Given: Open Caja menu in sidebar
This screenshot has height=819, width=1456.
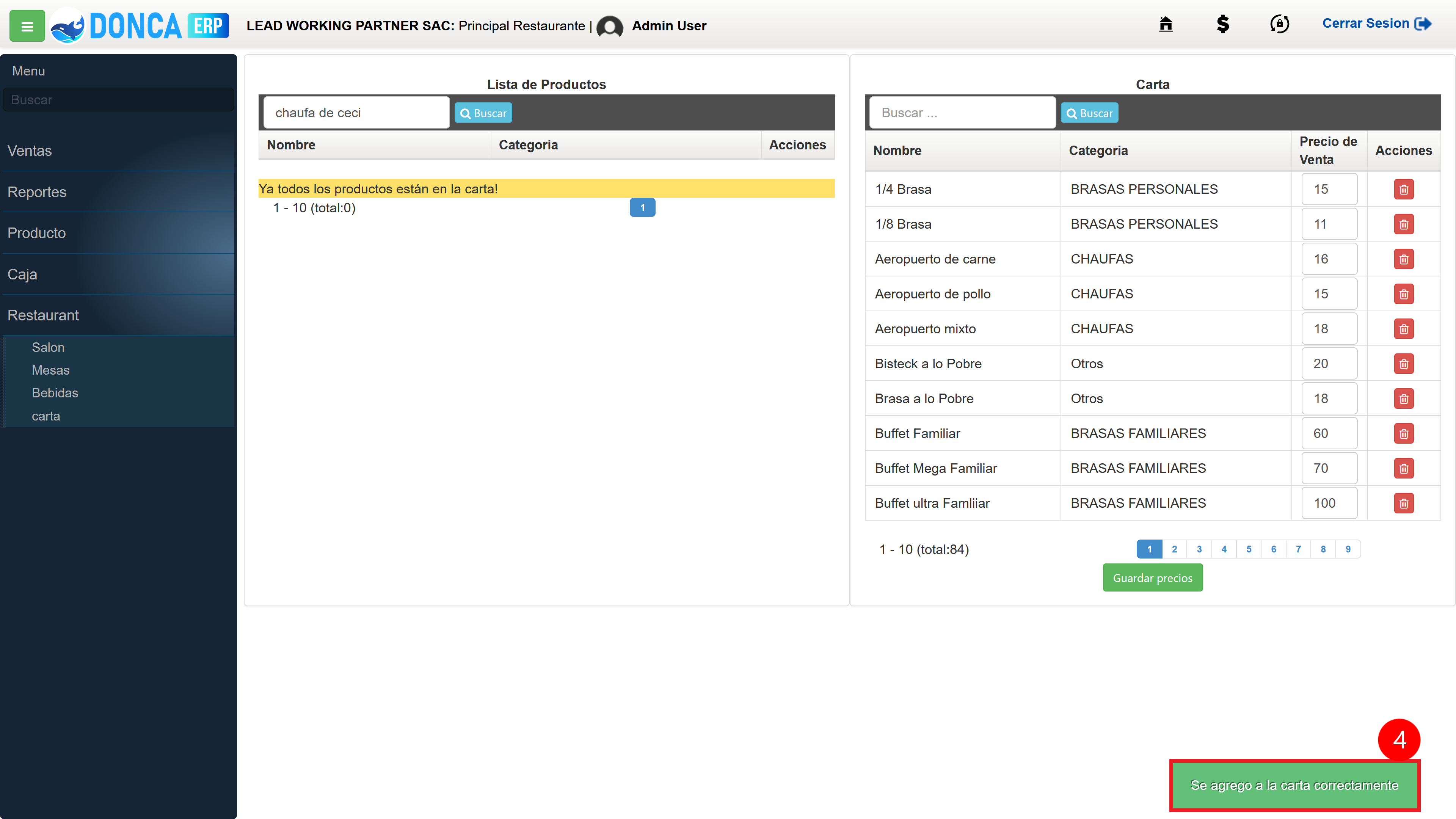Looking at the screenshot, I should click(x=118, y=274).
